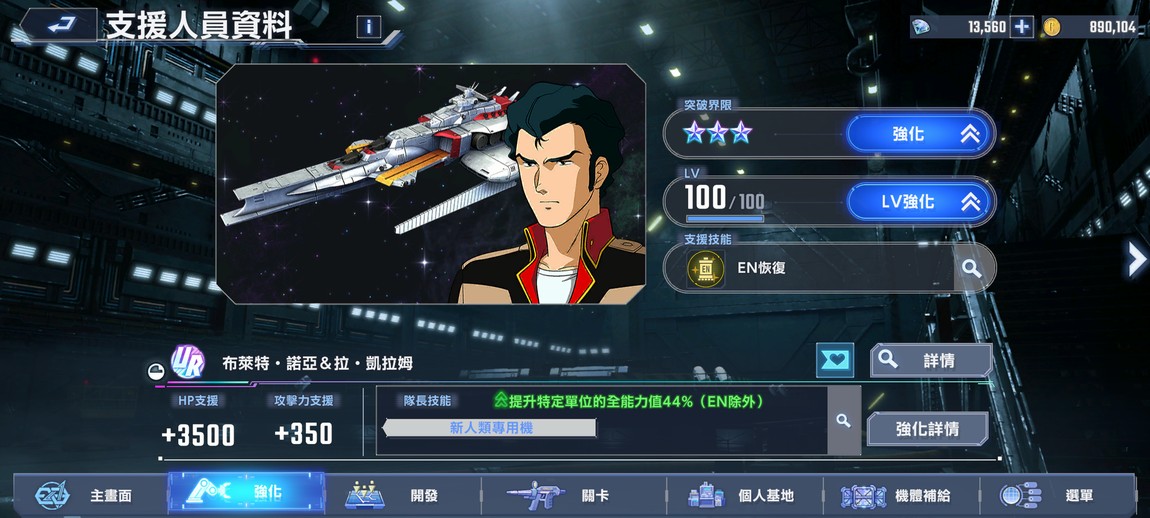This screenshot has height=518, width=1150.
Task: Switch to 主畫面 tab
Action: (89, 495)
